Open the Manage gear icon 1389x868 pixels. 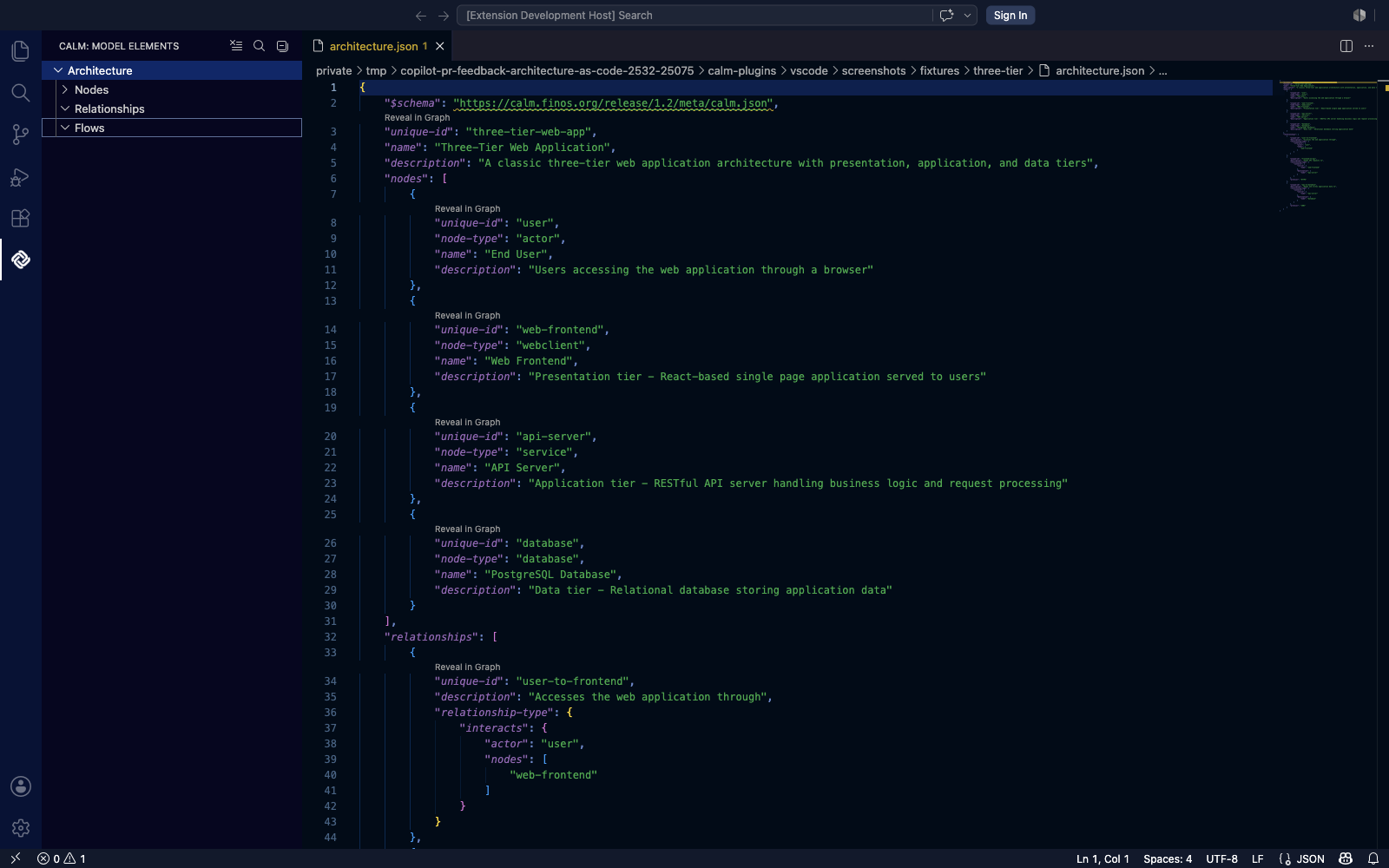pyautogui.click(x=21, y=828)
